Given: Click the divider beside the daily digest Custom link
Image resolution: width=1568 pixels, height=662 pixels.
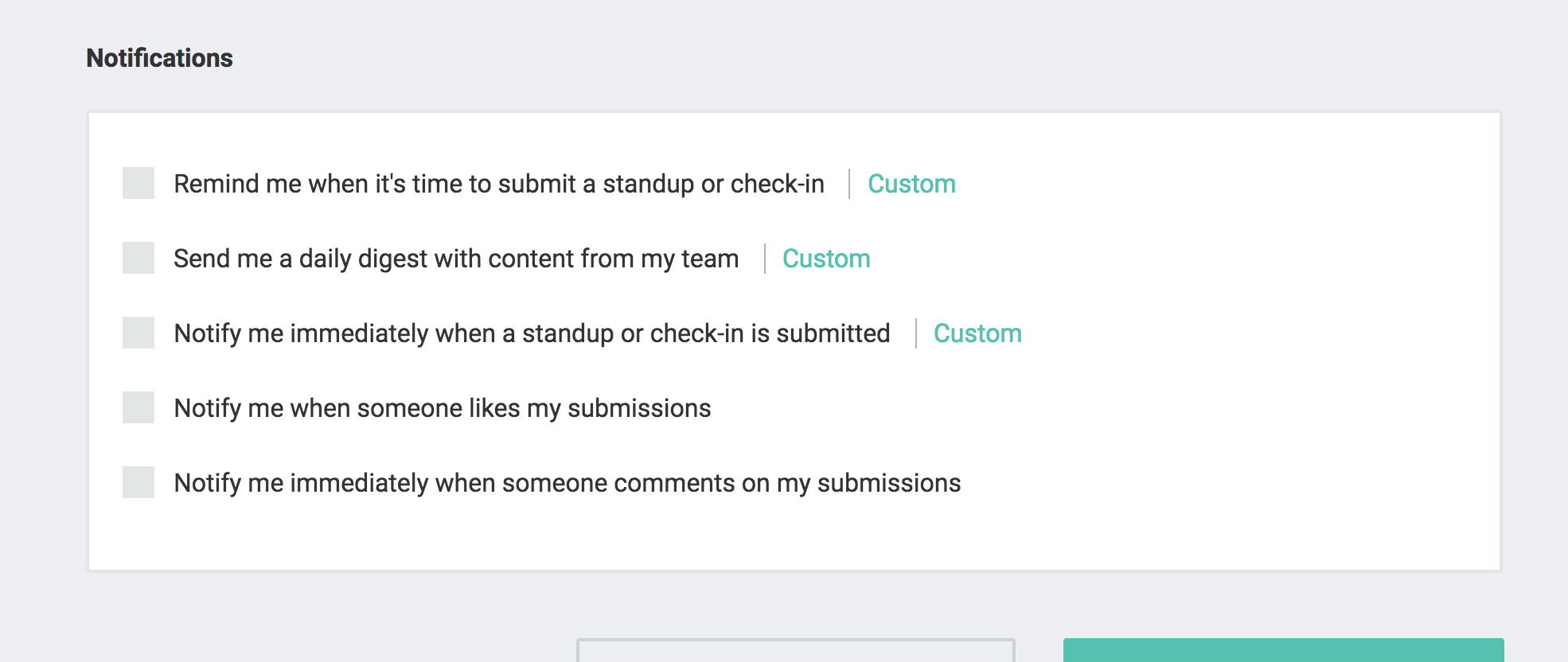Looking at the screenshot, I should coord(764,259).
